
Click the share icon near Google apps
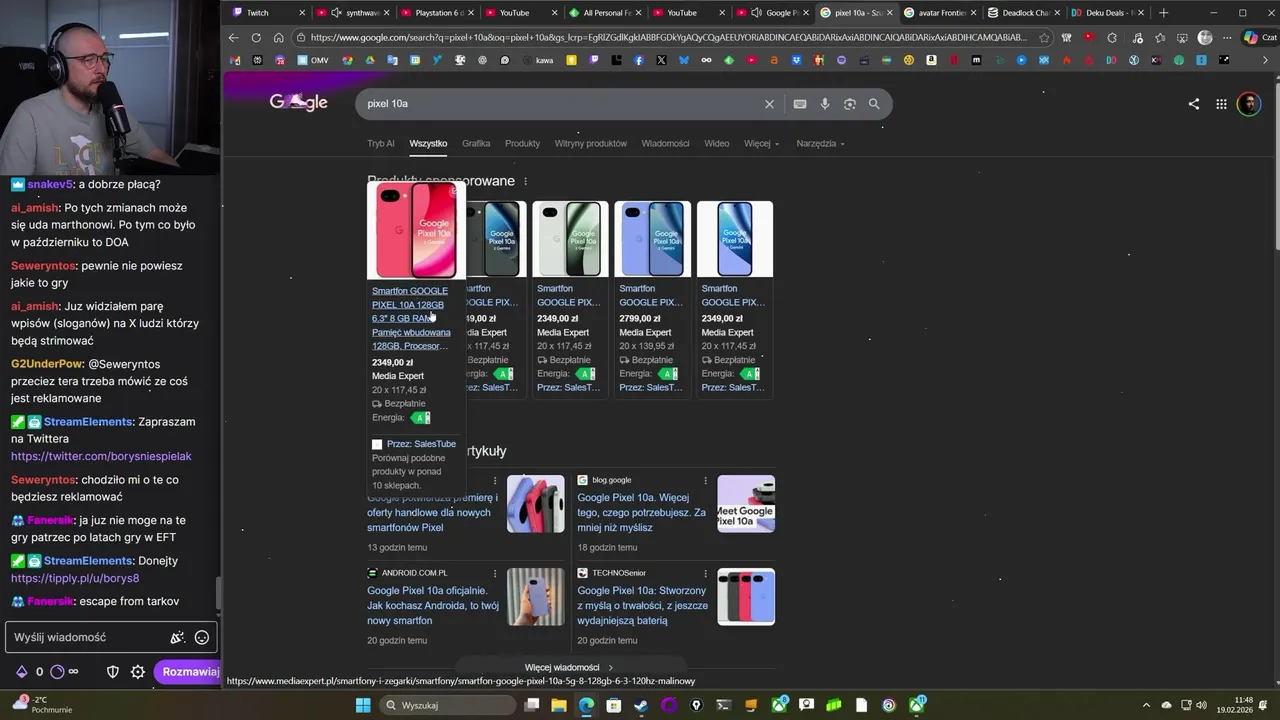tap(1193, 104)
